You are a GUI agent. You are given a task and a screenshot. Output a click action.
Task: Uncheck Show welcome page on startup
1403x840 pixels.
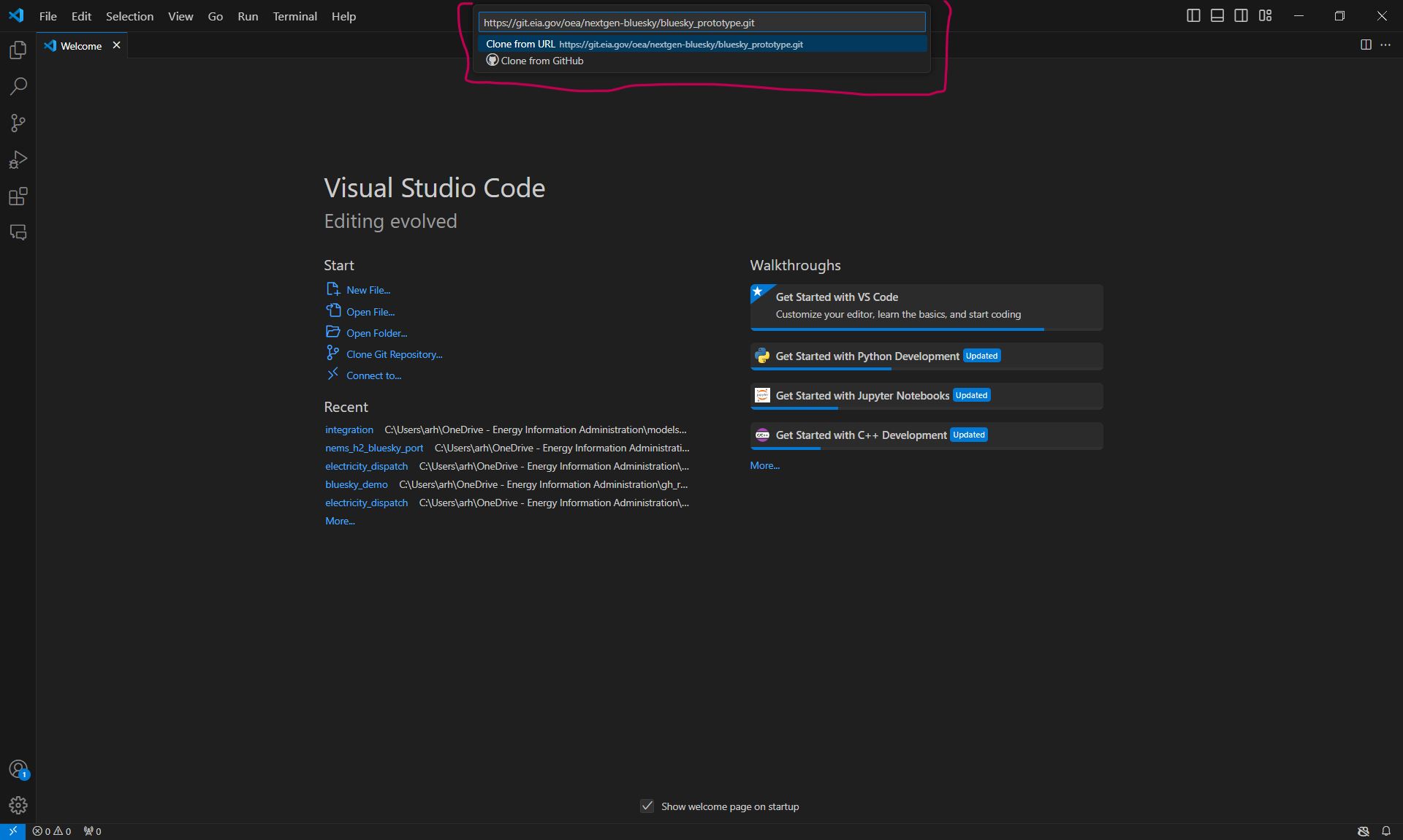coord(647,806)
